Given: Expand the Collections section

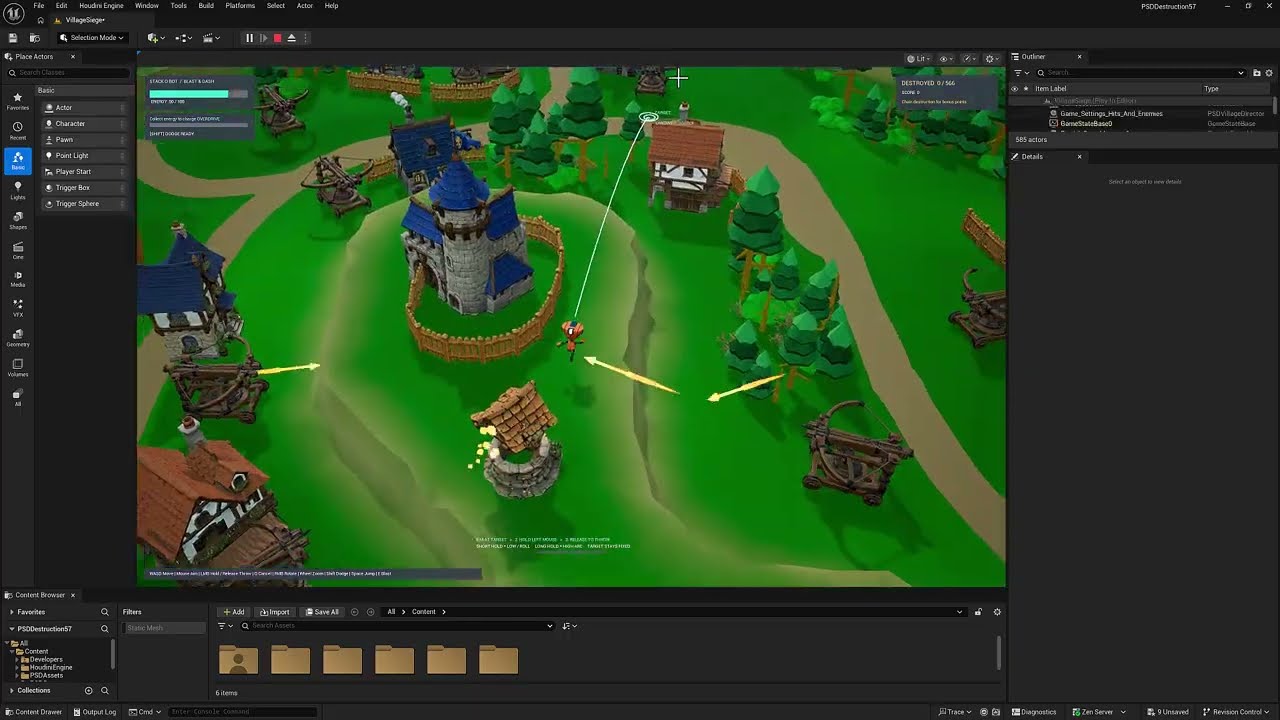Looking at the screenshot, I should tap(11, 690).
